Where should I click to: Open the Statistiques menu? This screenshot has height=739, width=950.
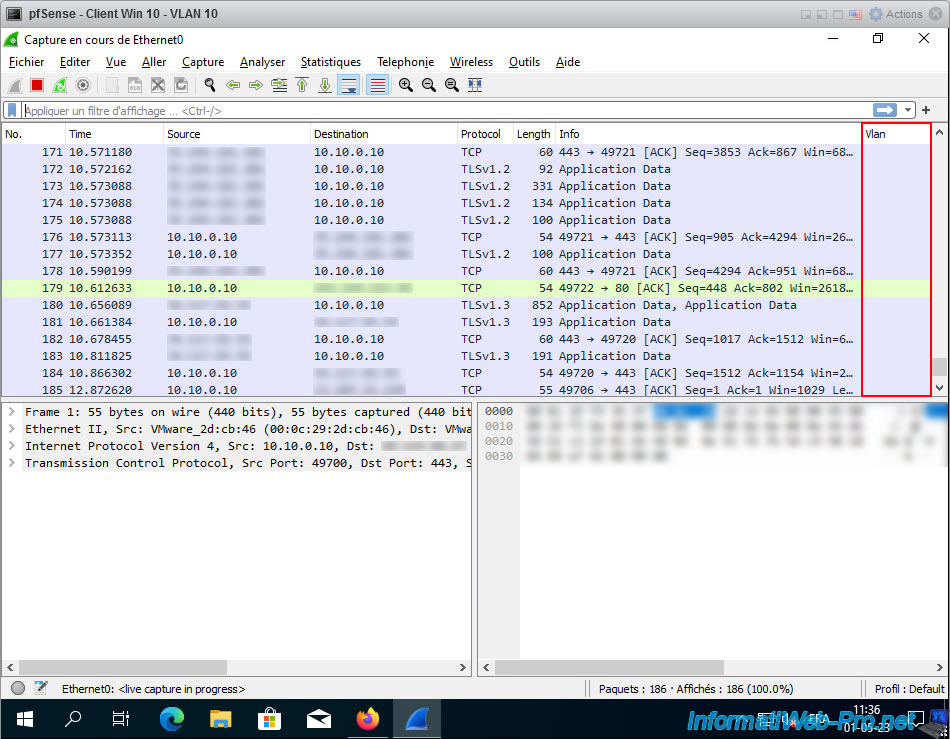(331, 62)
